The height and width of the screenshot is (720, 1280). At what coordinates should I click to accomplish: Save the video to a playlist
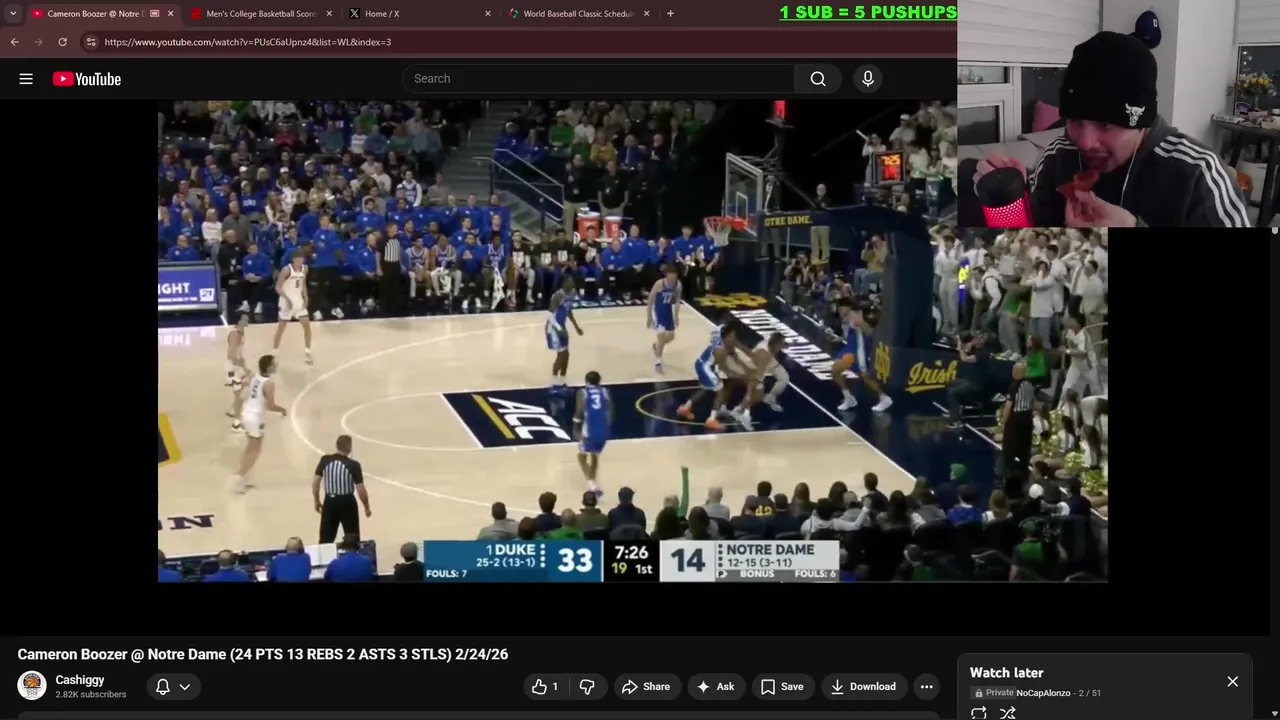point(782,686)
